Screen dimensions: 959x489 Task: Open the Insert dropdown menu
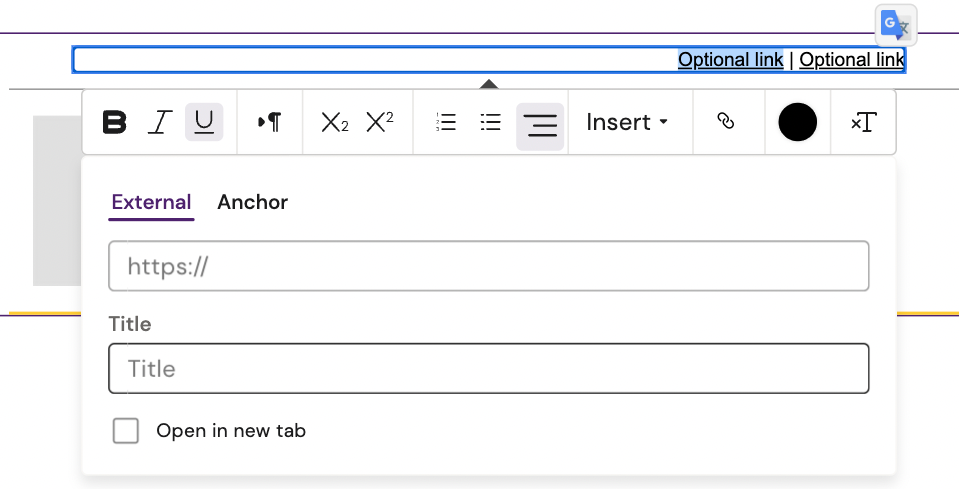point(627,122)
